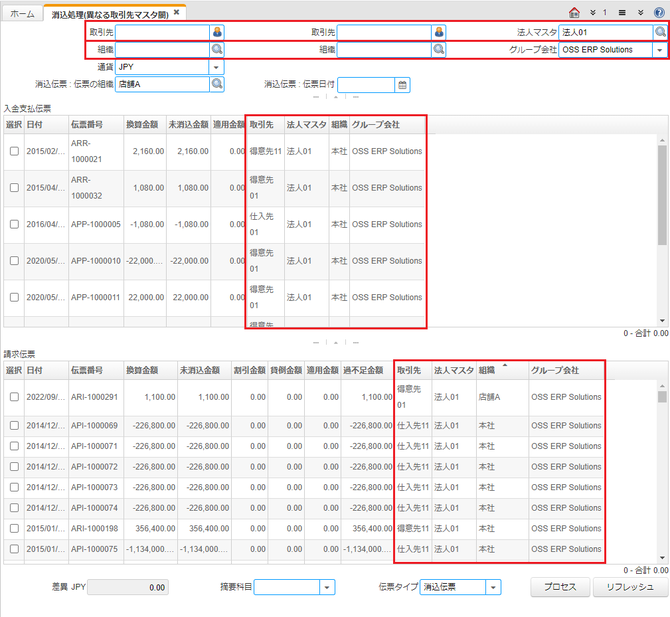Click the 伝票日付 date input field
This screenshot has height=617, width=670.
coord(366,85)
